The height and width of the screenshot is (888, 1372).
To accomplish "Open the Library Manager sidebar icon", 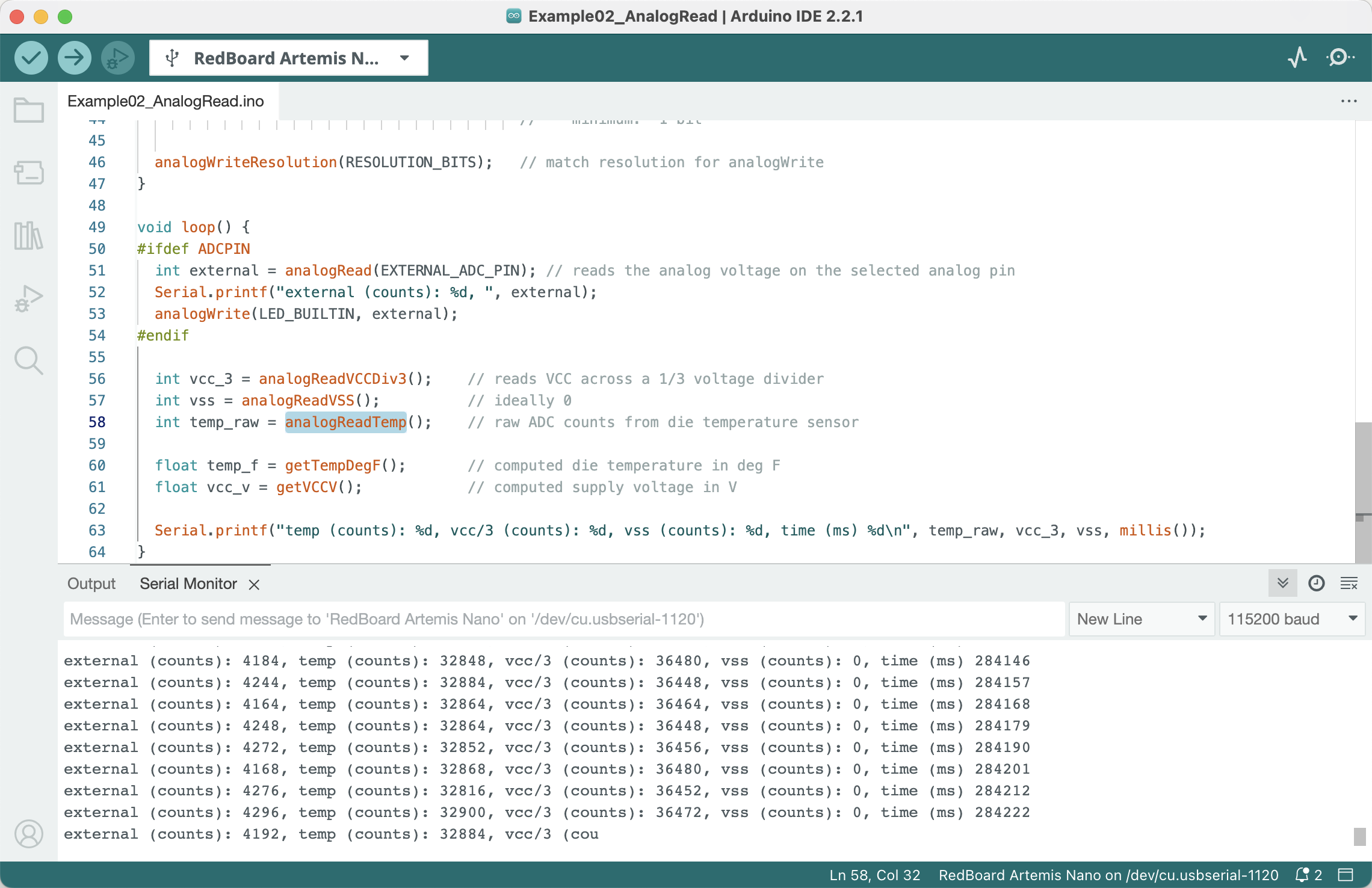I will [x=29, y=235].
